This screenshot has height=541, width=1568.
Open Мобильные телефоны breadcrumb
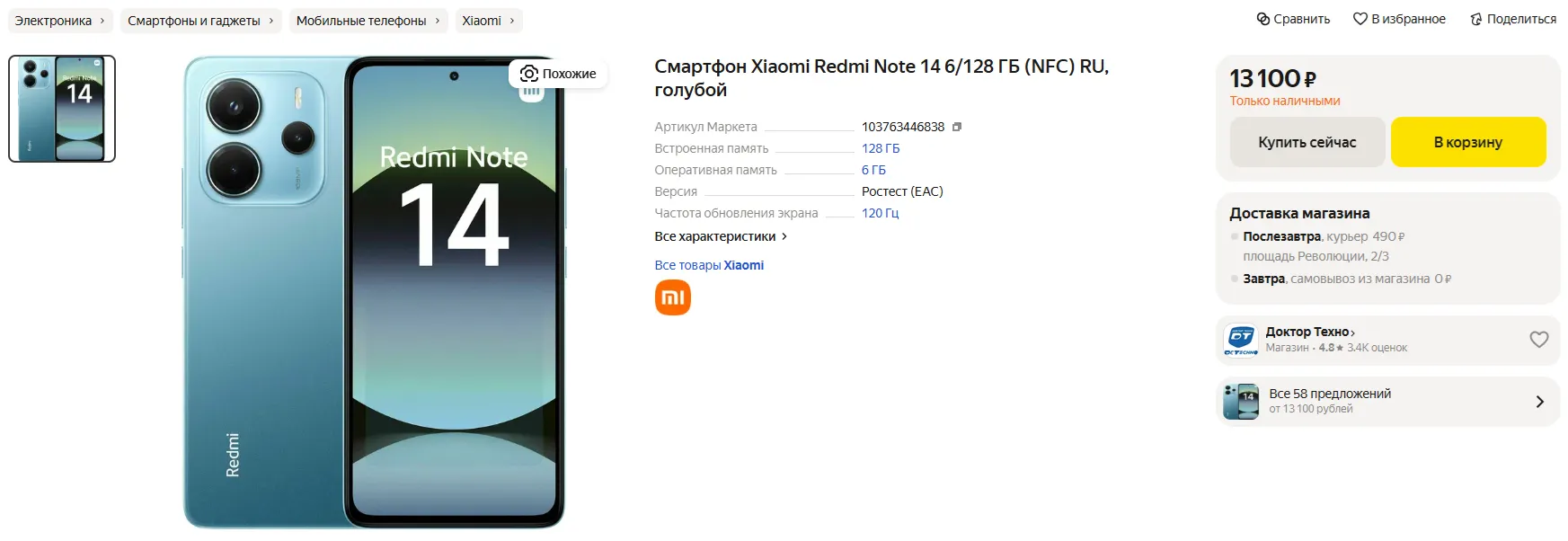pyautogui.click(x=368, y=21)
